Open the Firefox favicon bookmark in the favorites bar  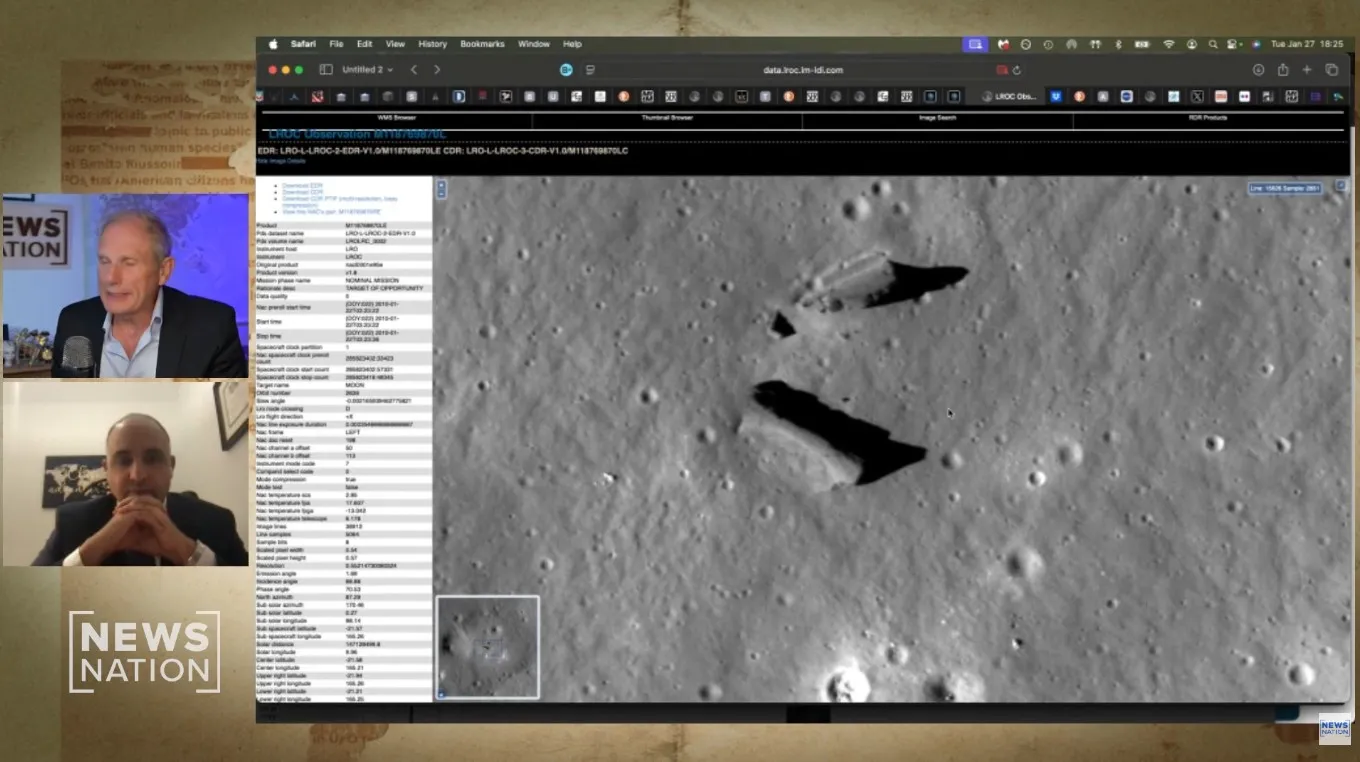[x=1080, y=96]
